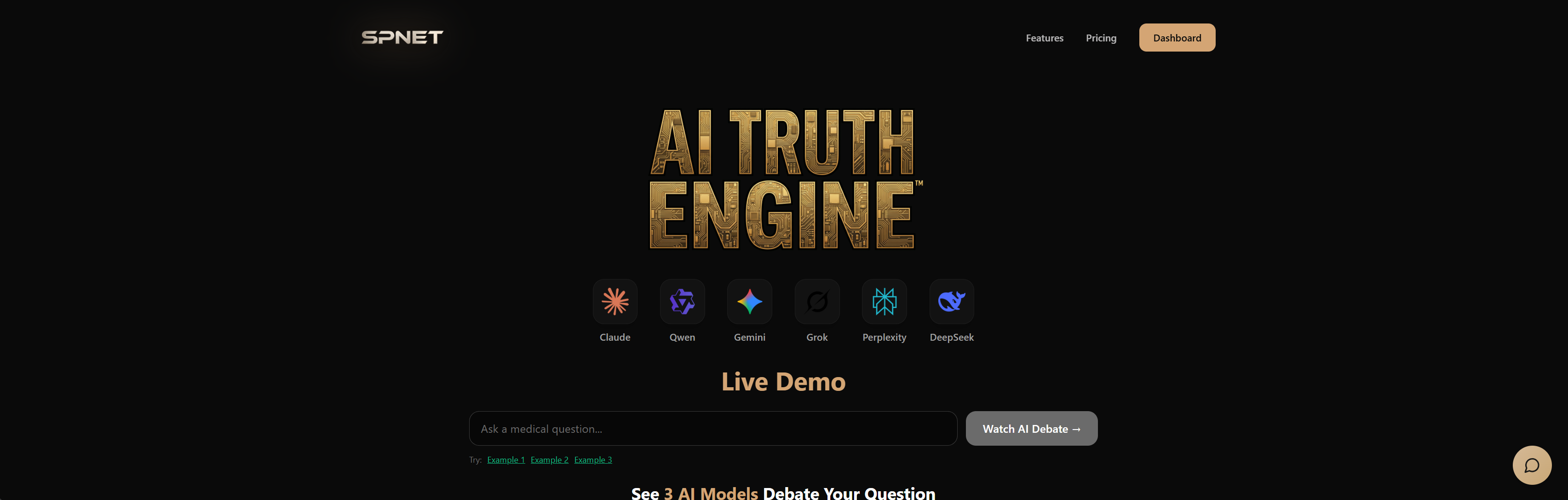
Task: Open the Dashboard
Action: 1177,37
